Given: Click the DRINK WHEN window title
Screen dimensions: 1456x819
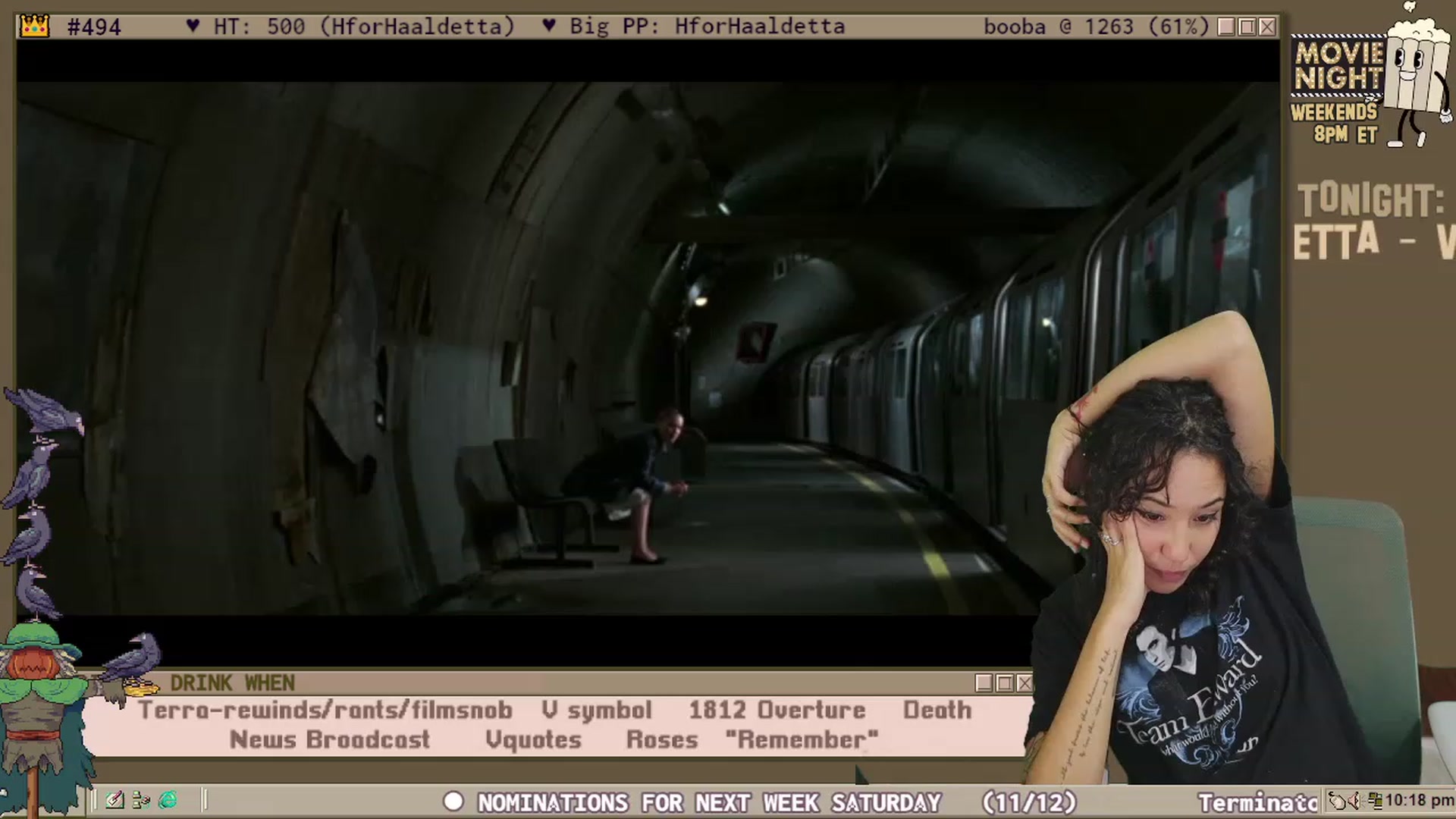Looking at the screenshot, I should (x=232, y=683).
